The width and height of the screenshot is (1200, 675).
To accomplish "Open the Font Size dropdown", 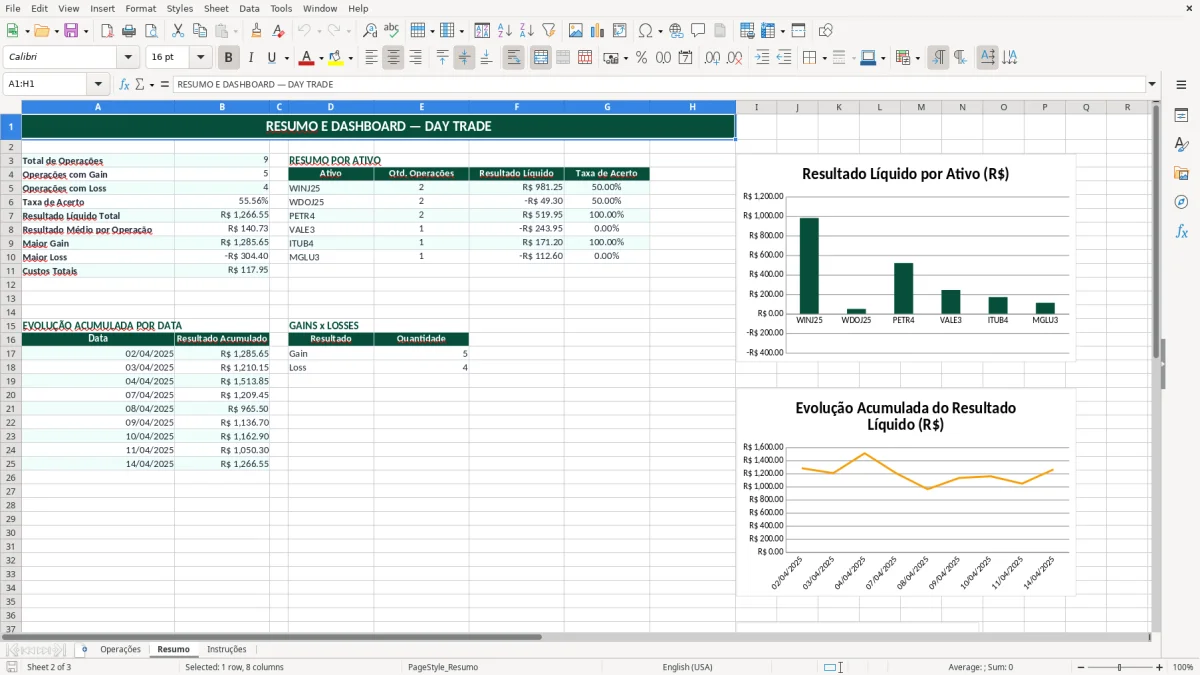I will point(200,58).
